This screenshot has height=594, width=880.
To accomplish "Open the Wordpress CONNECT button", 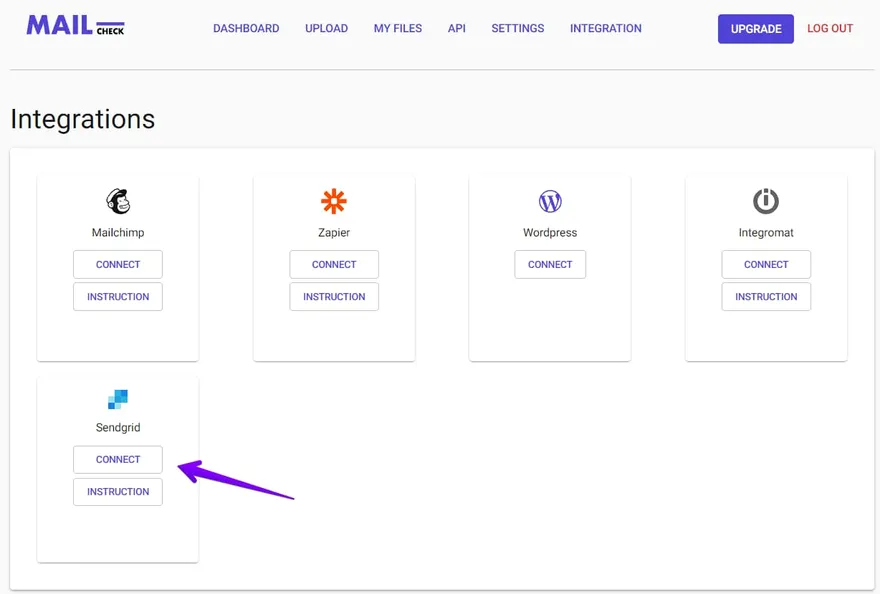I will 550,264.
